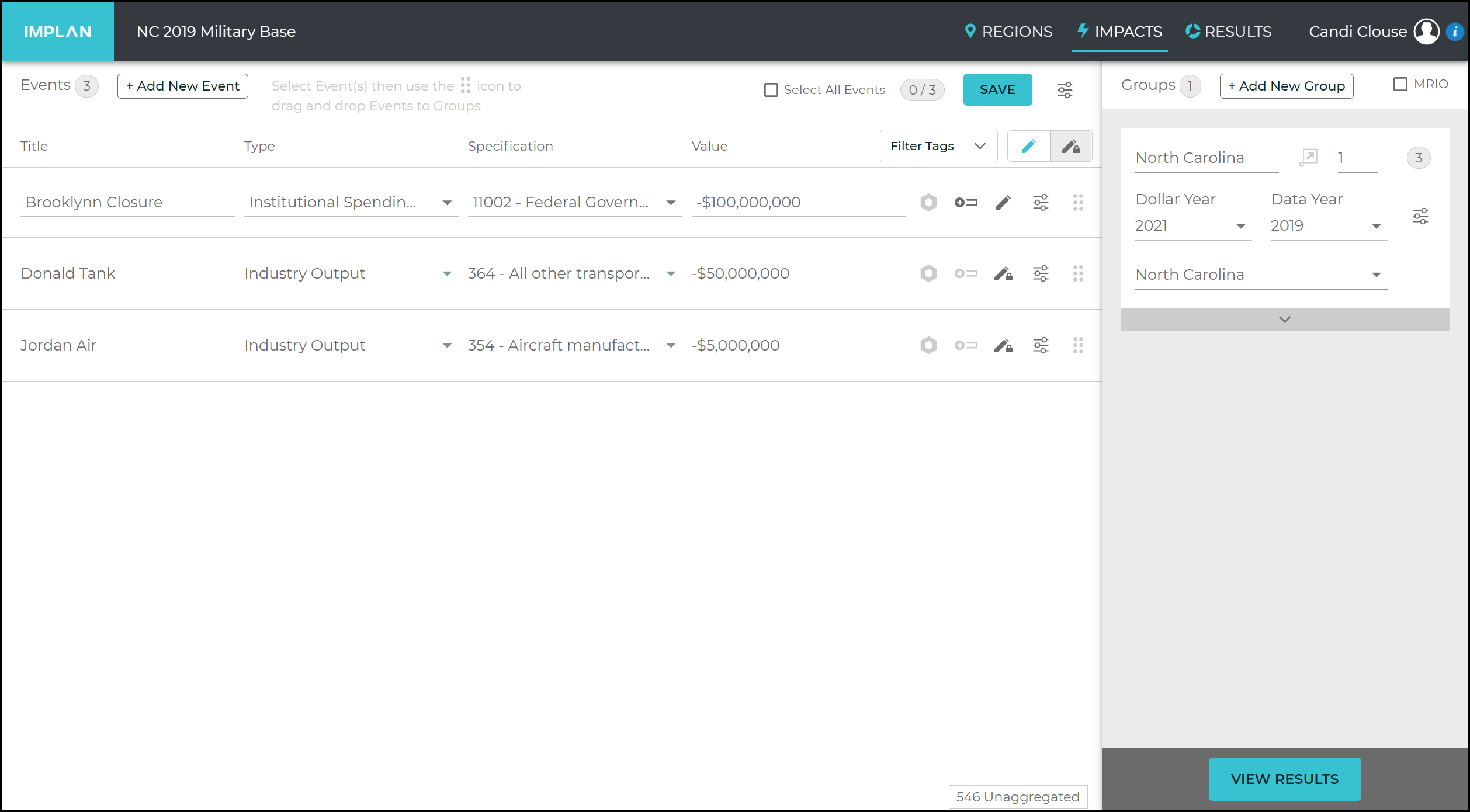This screenshot has height=812, width=1470.
Task: Click the blue info icon in header
Action: 1455,32
